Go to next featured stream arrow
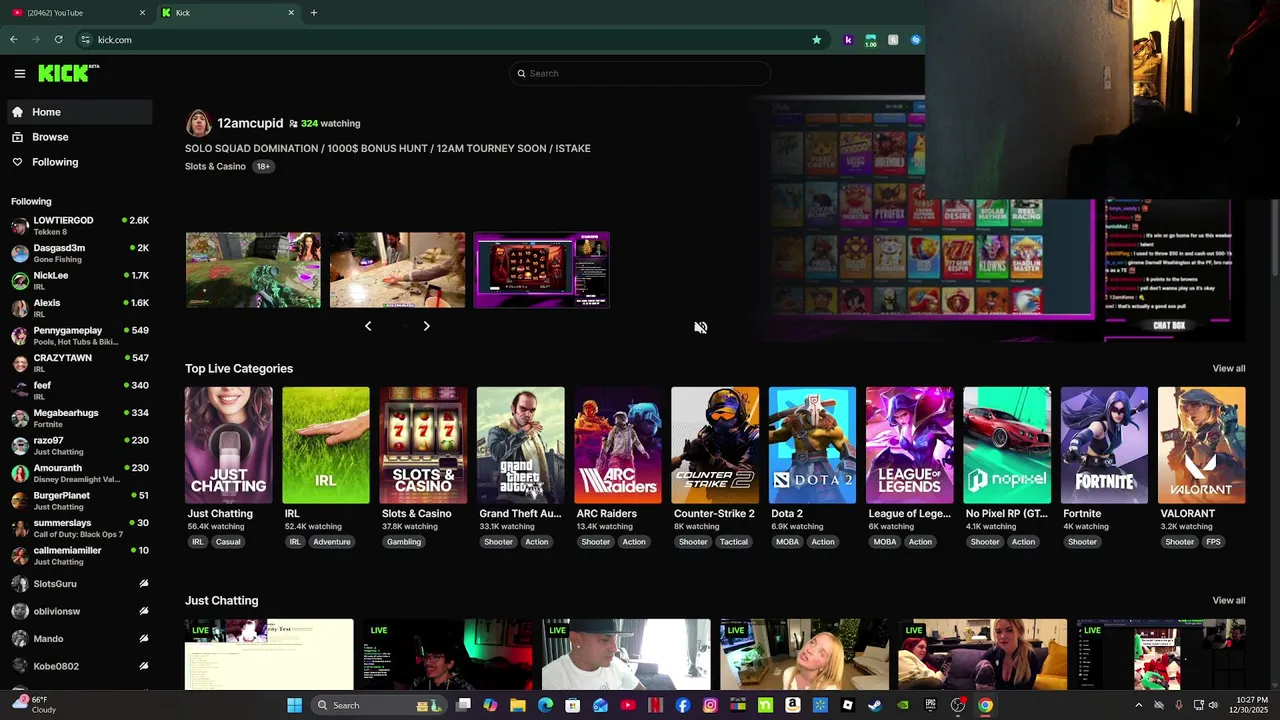 click(x=426, y=326)
